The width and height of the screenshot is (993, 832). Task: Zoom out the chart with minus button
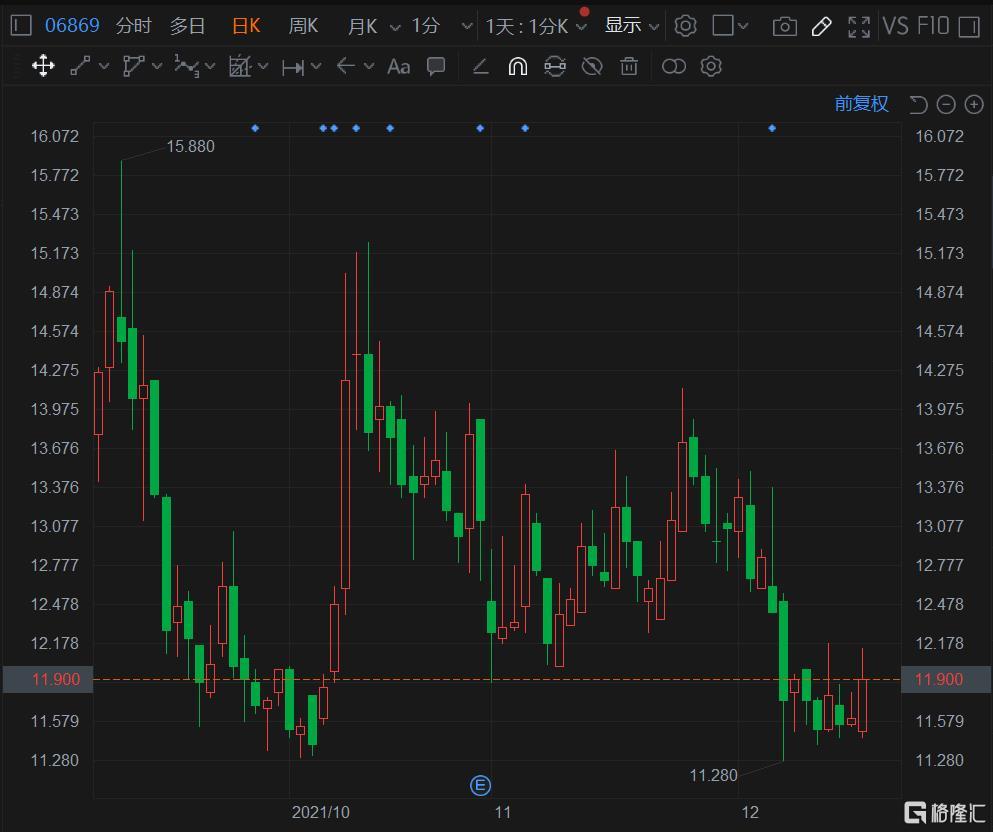tap(946, 104)
